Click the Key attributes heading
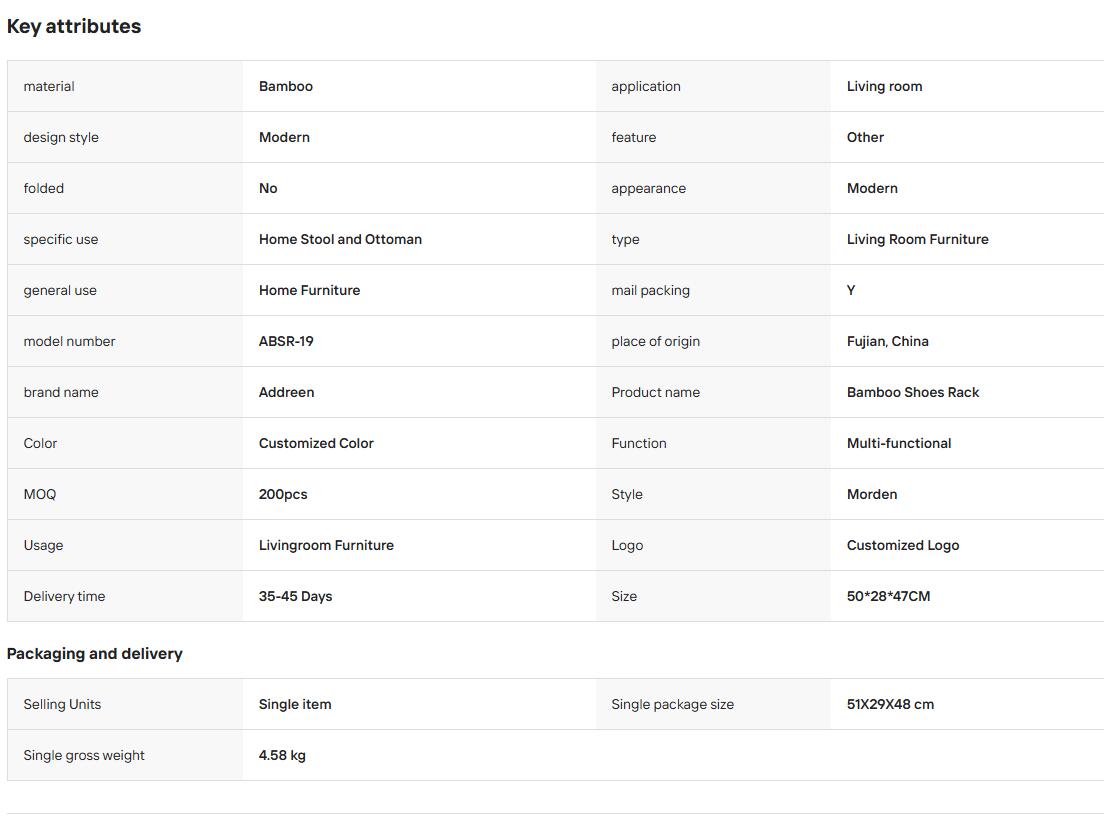This screenshot has width=1104, height=823. pos(74,26)
